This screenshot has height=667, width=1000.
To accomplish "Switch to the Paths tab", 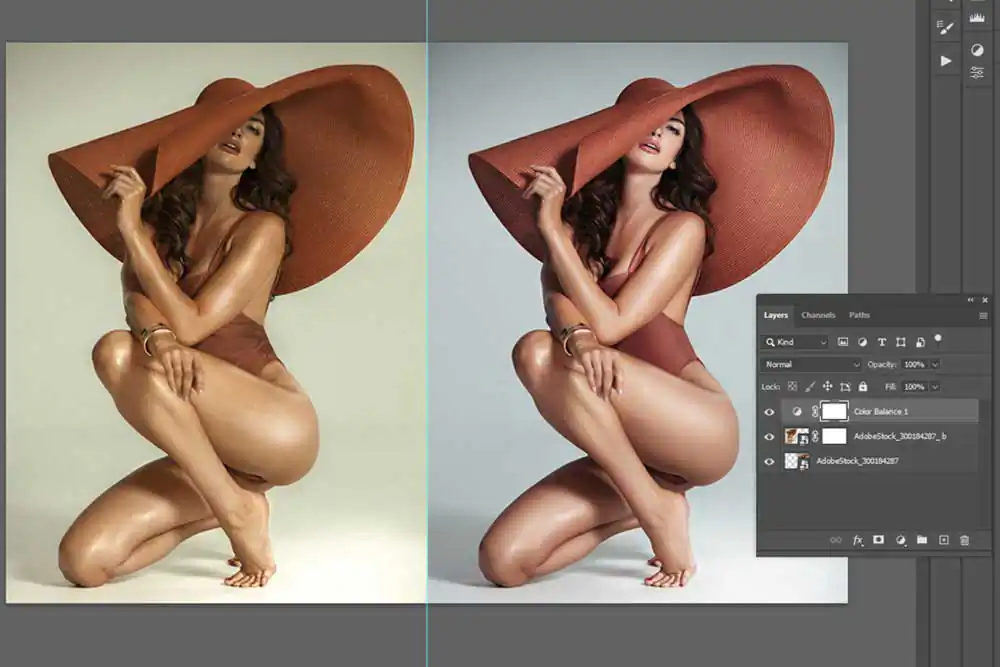I will click(x=860, y=316).
